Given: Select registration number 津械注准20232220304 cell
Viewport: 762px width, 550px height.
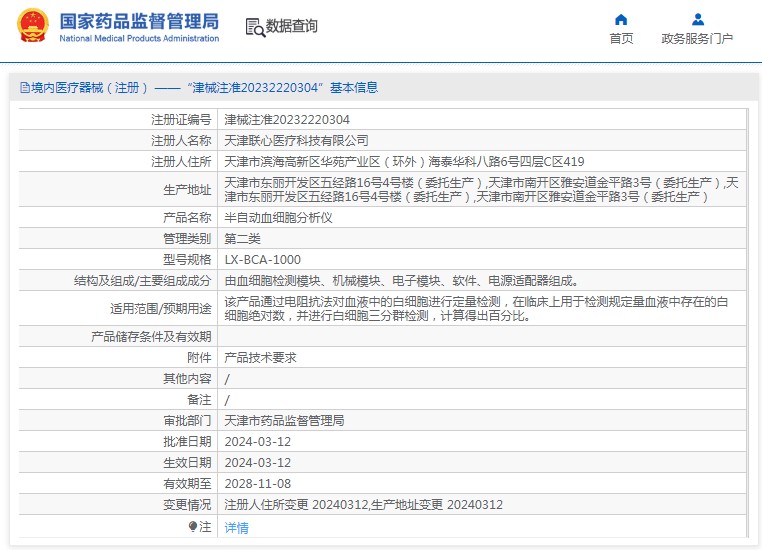Looking at the screenshot, I should pos(287,120).
